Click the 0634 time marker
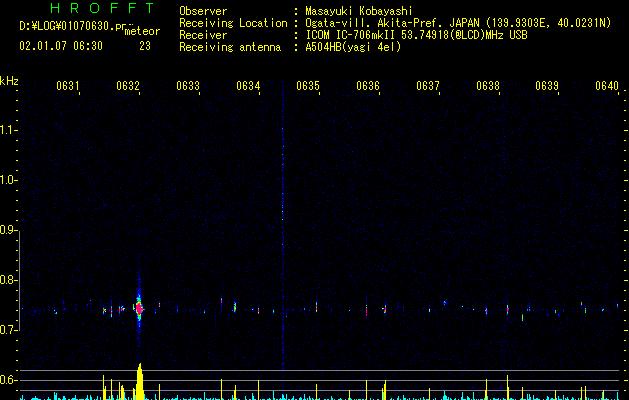This screenshot has width=629, height=400. pyautogui.click(x=248, y=86)
